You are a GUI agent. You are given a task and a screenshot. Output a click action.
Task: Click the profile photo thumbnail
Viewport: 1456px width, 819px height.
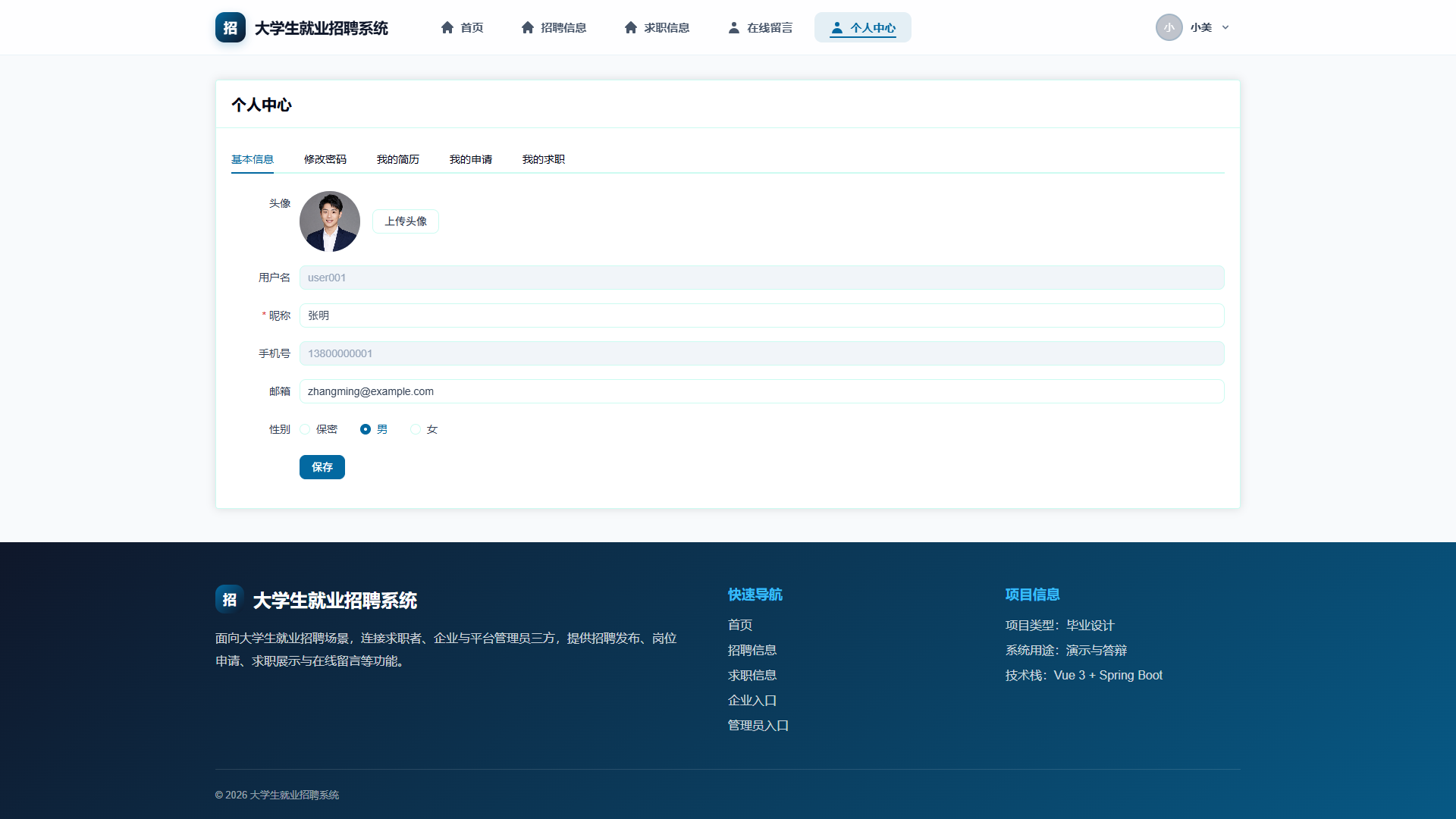pyautogui.click(x=330, y=221)
